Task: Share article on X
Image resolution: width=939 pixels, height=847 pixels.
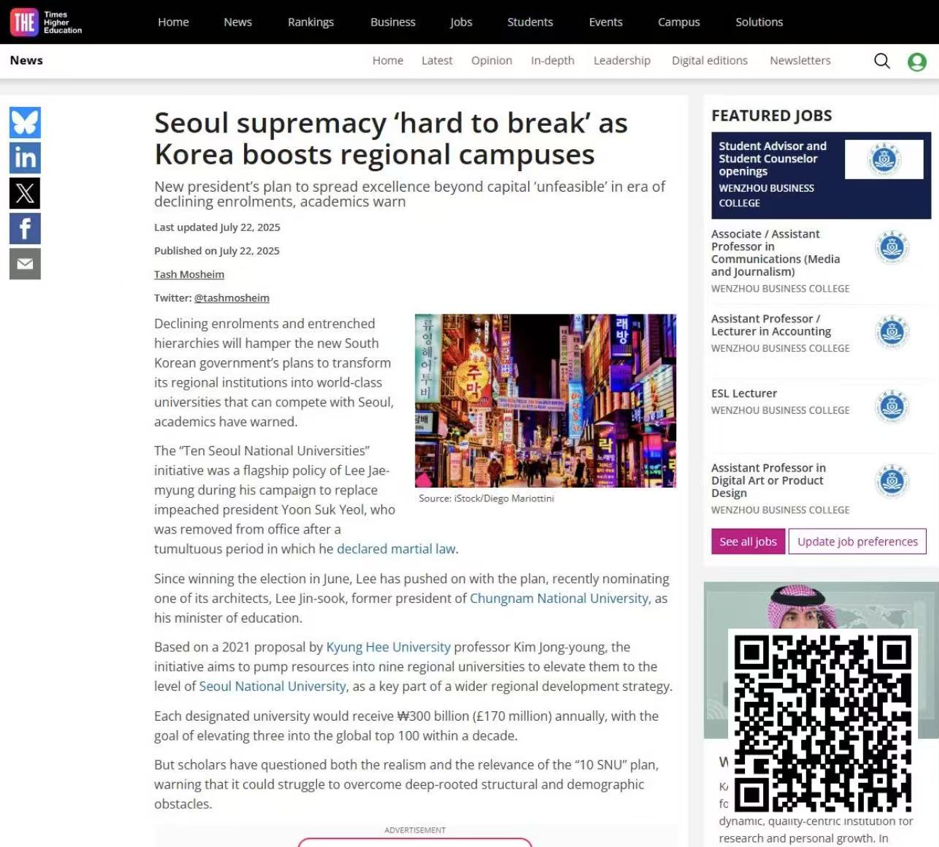Action: pyautogui.click(x=25, y=193)
